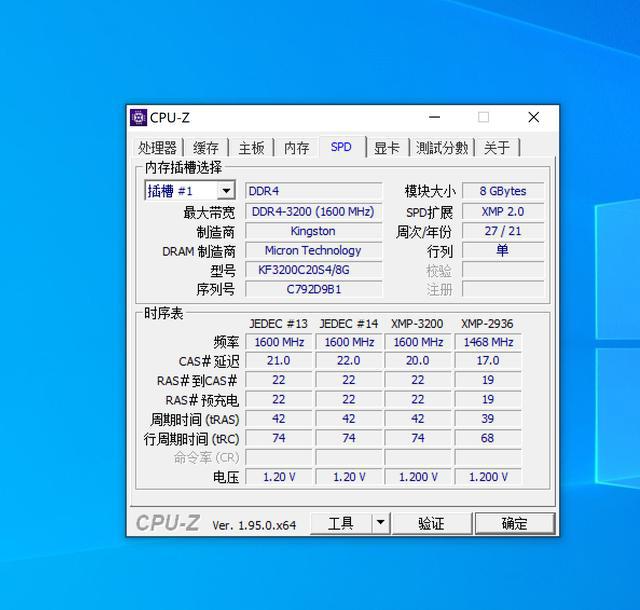Click the CAS latency 20.0 cell
This screenshot has width=640, height=610.
pos(418,361)
